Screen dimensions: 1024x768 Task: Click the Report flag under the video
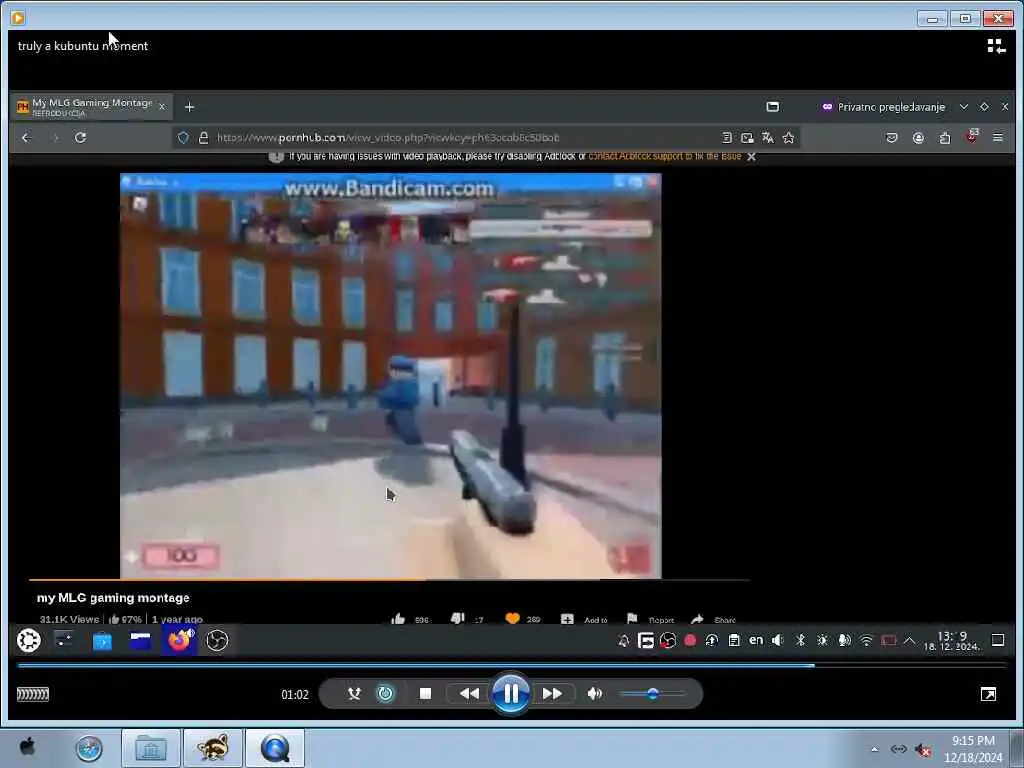pyautogui.click(x=650, y=619)
